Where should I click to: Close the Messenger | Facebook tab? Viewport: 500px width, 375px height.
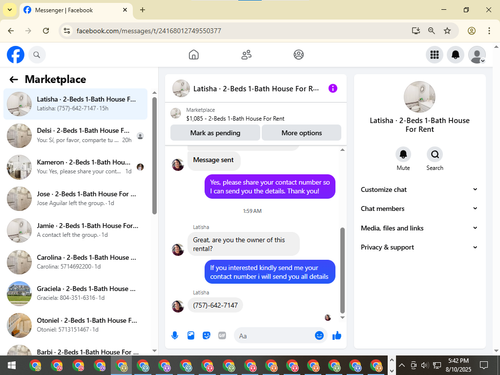(125, 10)
